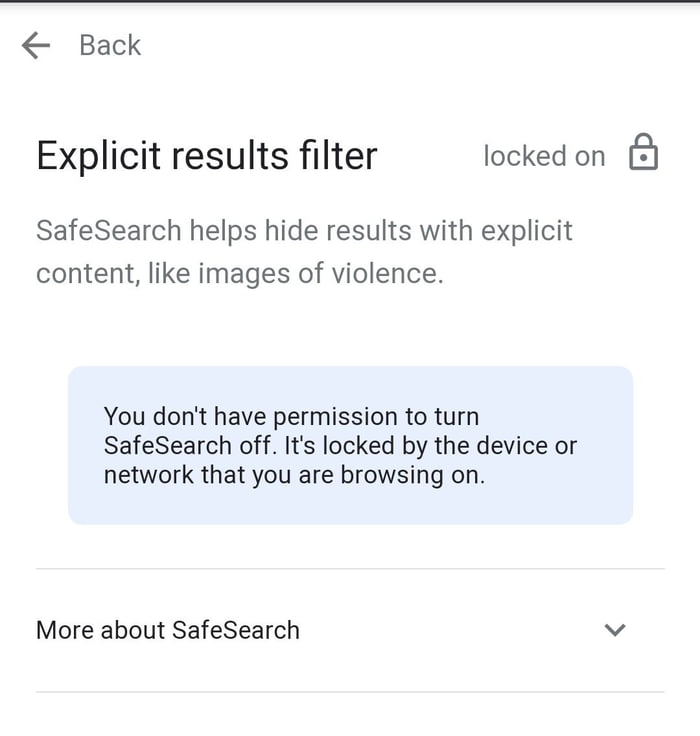The height and width of the screenshot is (736, 700).
Task: Click the "locked on" status text
Action: [x=544, y=156]
